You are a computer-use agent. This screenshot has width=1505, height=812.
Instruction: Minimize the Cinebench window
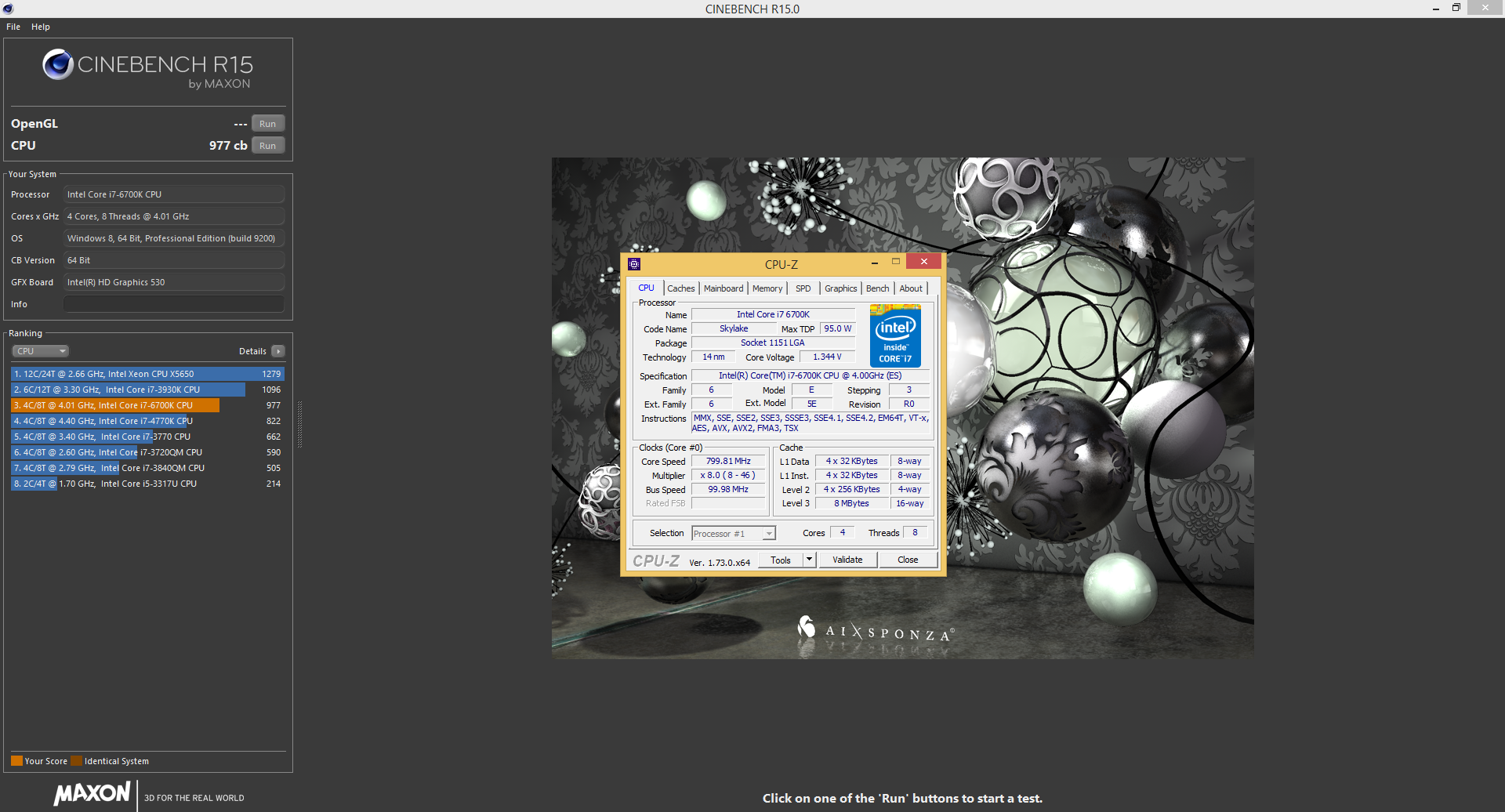[x=1436, y=9]
